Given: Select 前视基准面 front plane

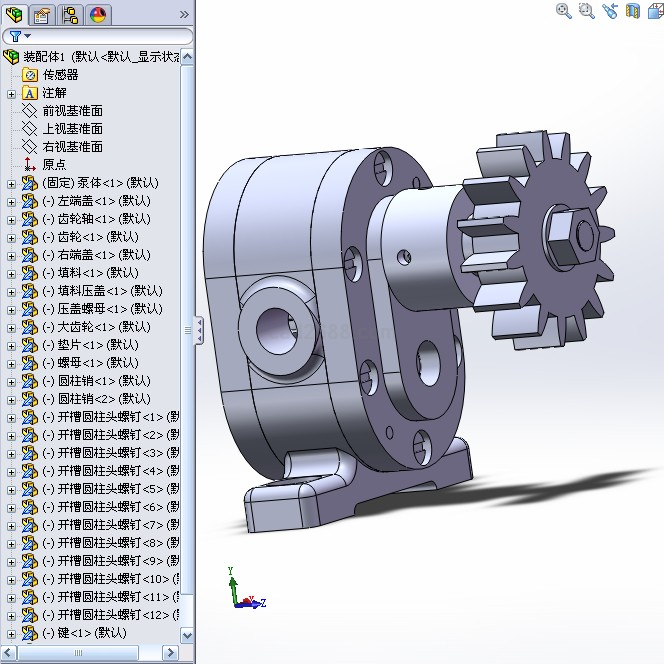Looking at the screenshot, I should pyautogui.click(x=72, y=111).
